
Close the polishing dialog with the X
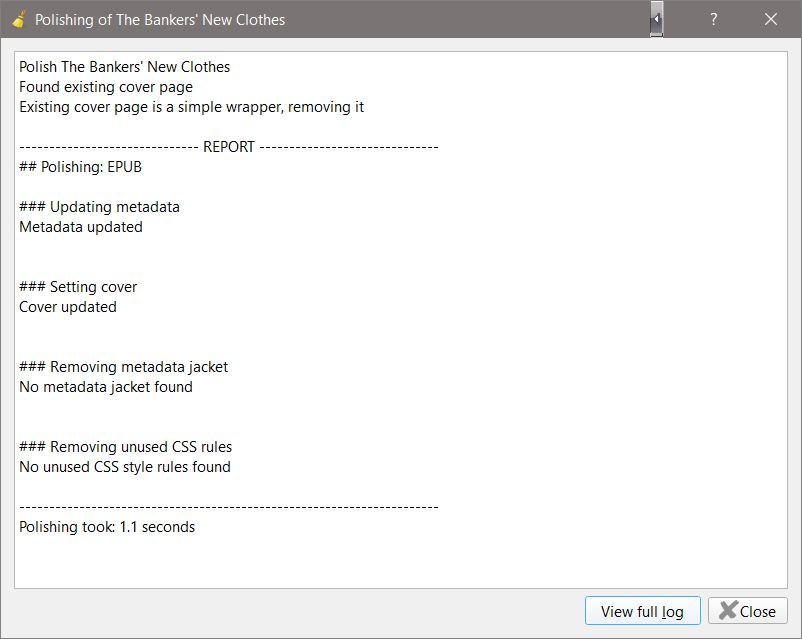click(x=771, y=19)
